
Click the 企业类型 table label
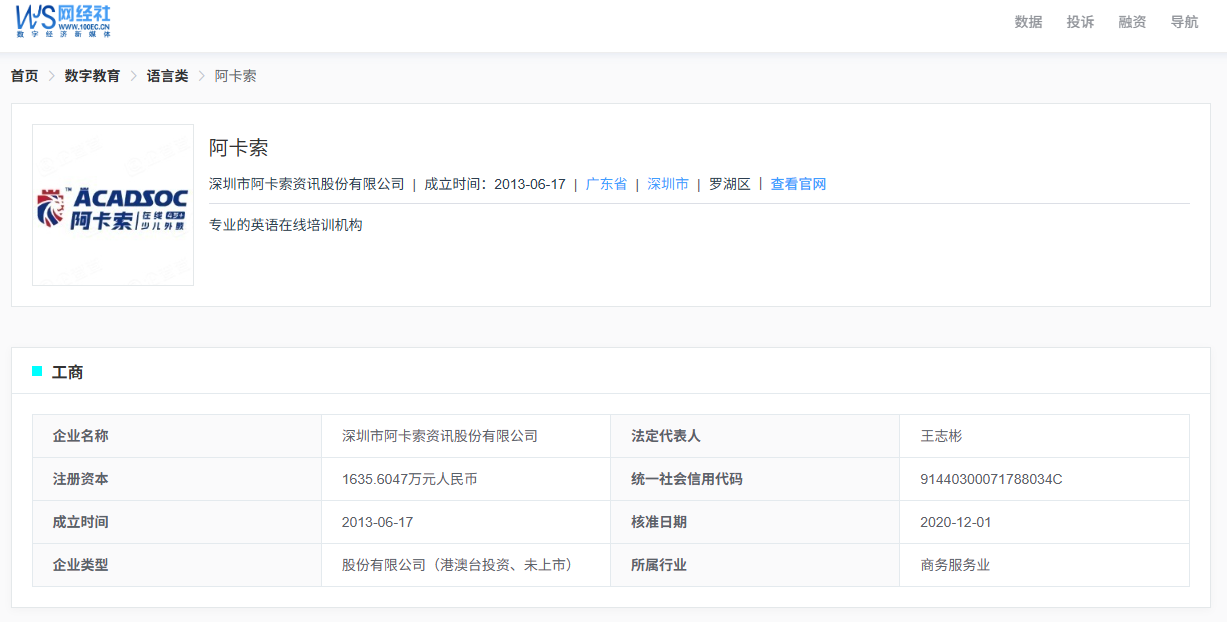81,565
